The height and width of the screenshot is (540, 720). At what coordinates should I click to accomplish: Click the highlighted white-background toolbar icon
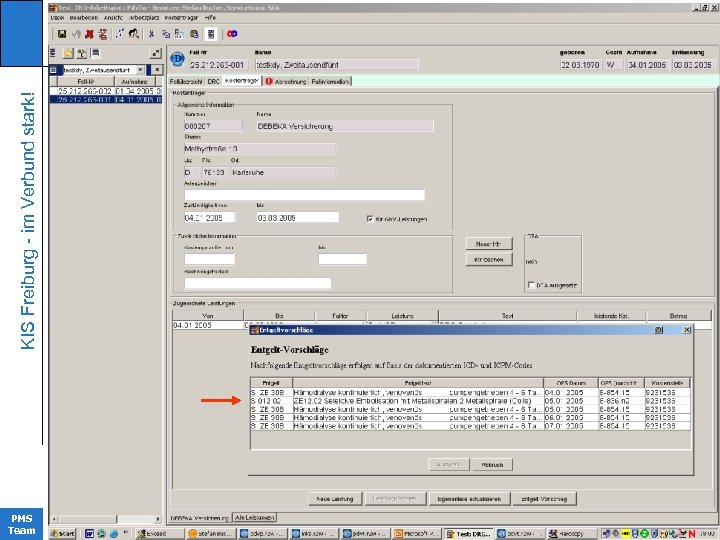(x=211, y=34)
